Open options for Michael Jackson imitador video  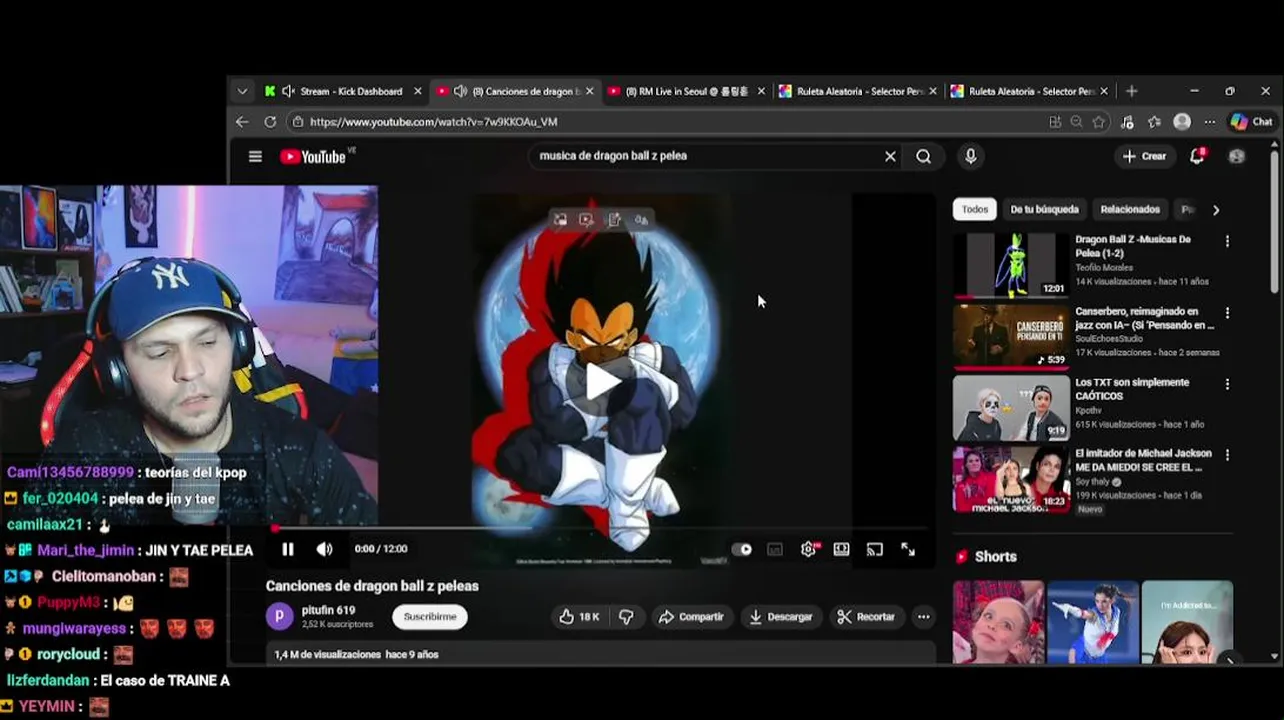pos(1227,454)
